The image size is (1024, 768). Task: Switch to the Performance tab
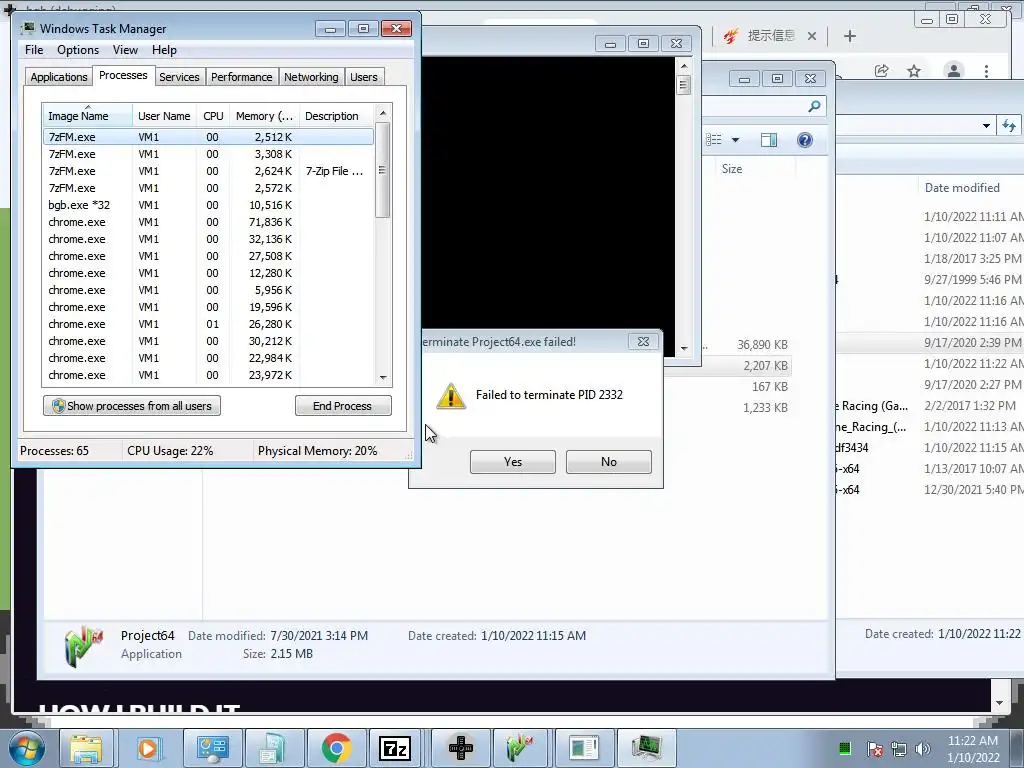tap(241, 77)
